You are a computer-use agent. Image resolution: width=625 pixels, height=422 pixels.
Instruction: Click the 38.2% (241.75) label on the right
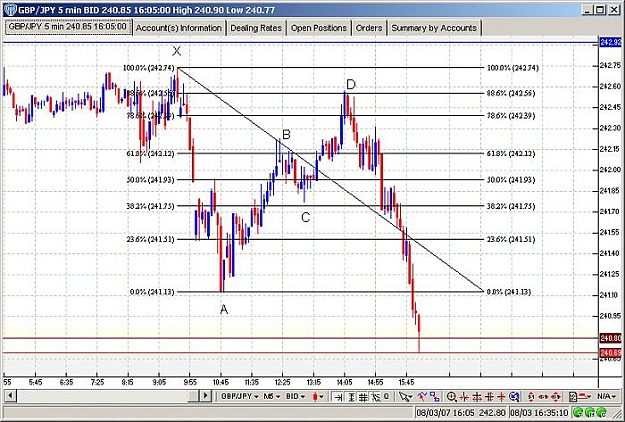click(x=511, y=206)
